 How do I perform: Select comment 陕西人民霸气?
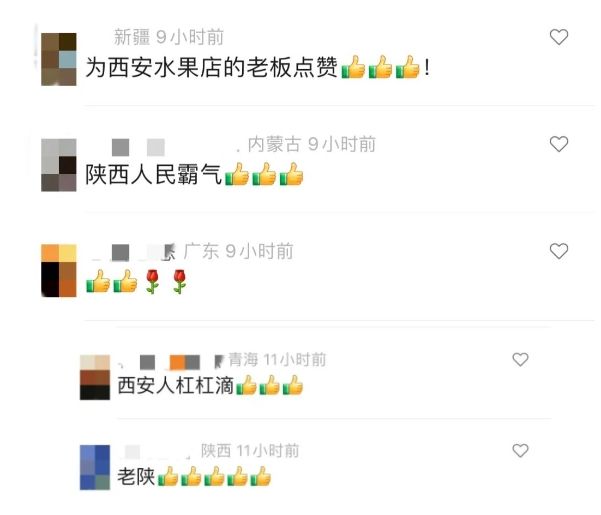click(194, 175)
